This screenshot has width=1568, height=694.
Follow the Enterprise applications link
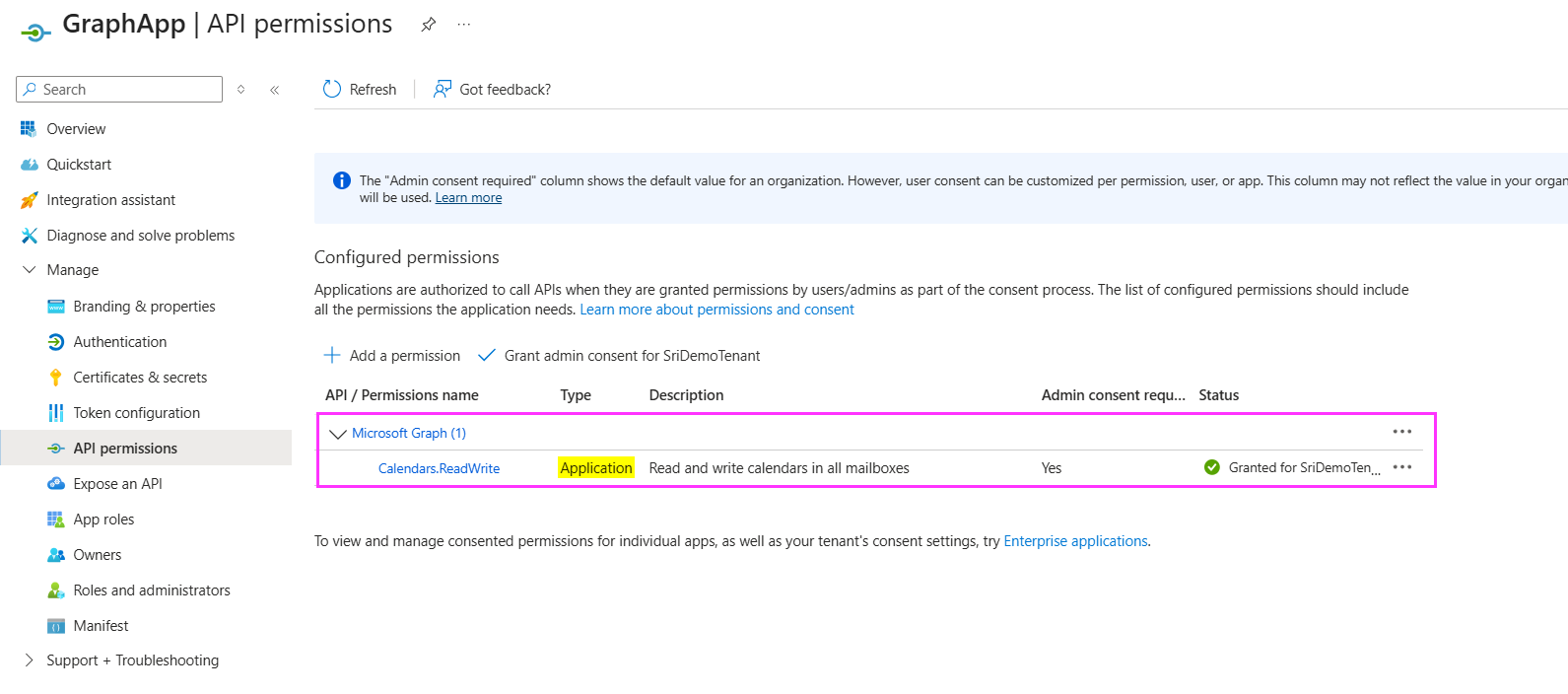(x=1075, y=541)
